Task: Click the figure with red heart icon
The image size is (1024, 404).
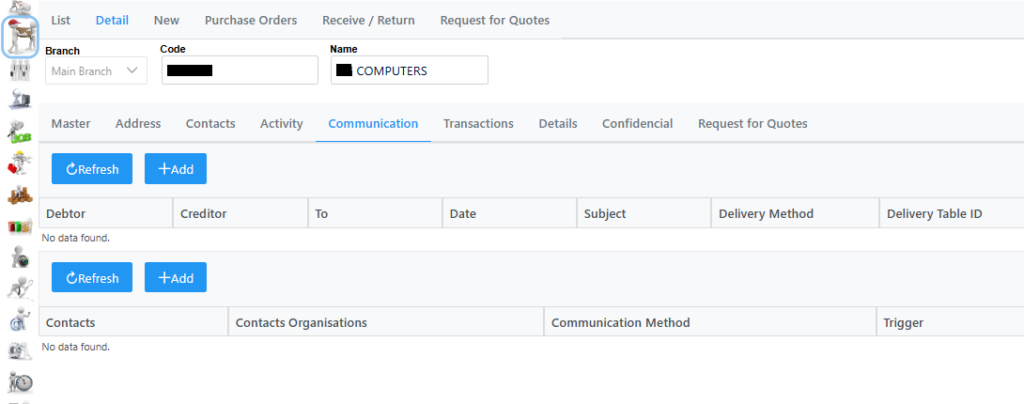Action: 19,163
